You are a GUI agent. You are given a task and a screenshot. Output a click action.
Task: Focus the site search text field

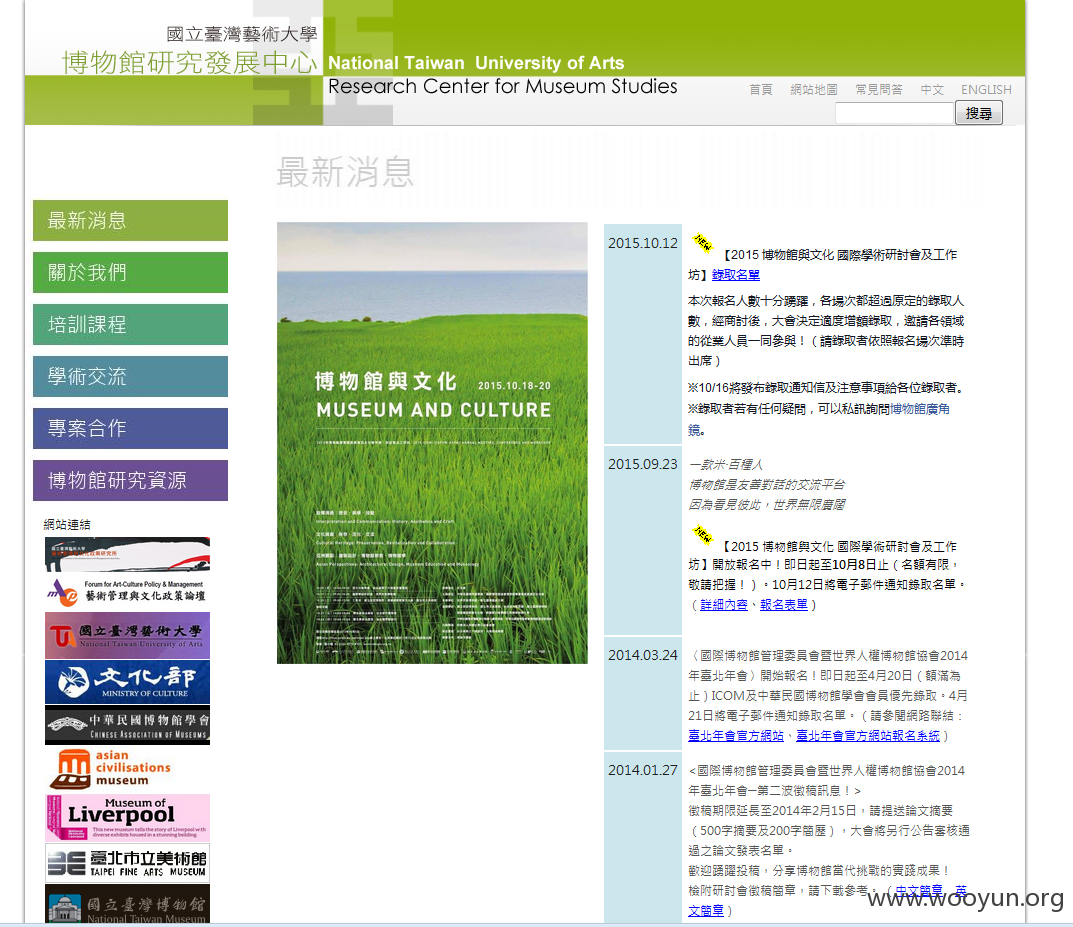894,113
